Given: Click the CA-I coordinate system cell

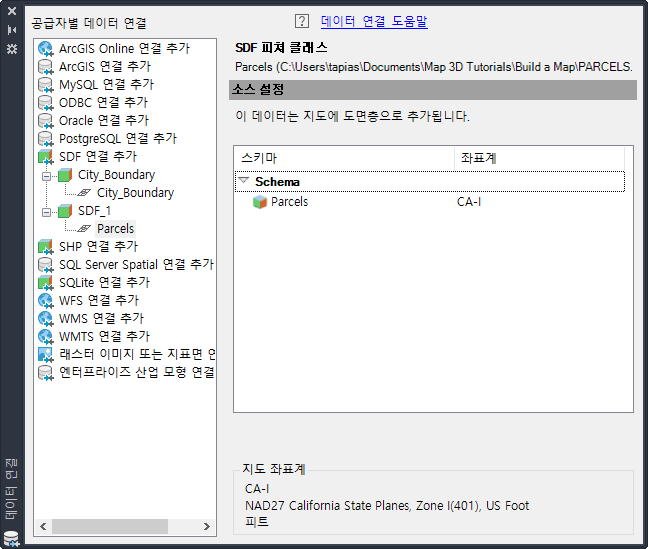Looking at the screenshot, I should (x=469, y=202).
